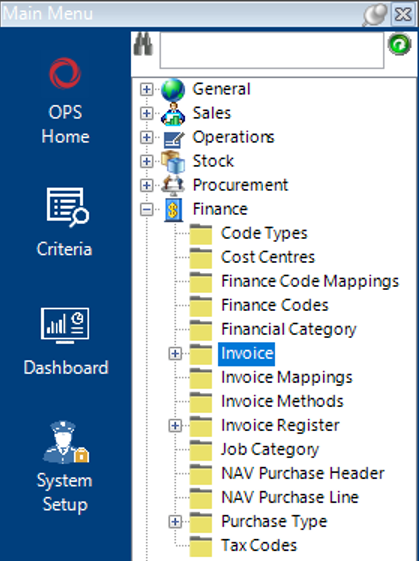419x561 pixels.
Task: Open the Dashboard sidebar icon
Action: (x=66, y=342)
